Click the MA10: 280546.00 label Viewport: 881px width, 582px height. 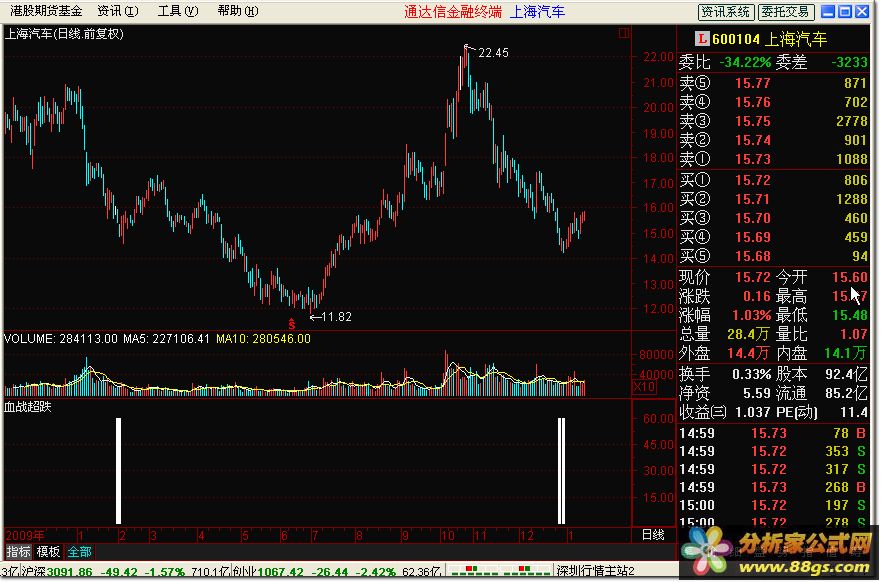pos(263,339)
